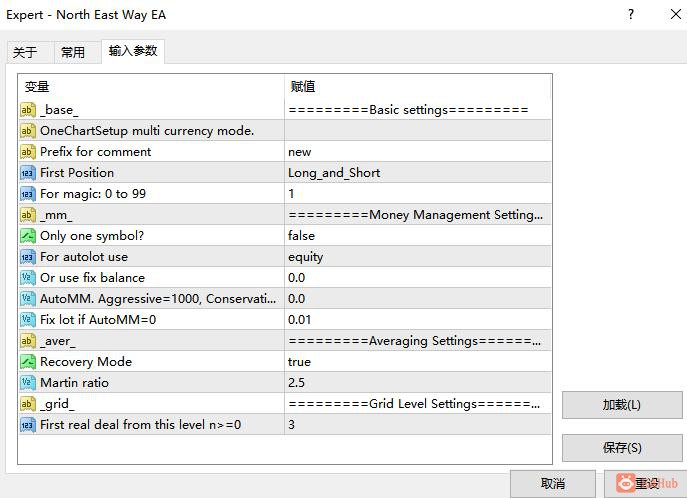Select the Recovery Mode label
687x498 pixels.
86,362
